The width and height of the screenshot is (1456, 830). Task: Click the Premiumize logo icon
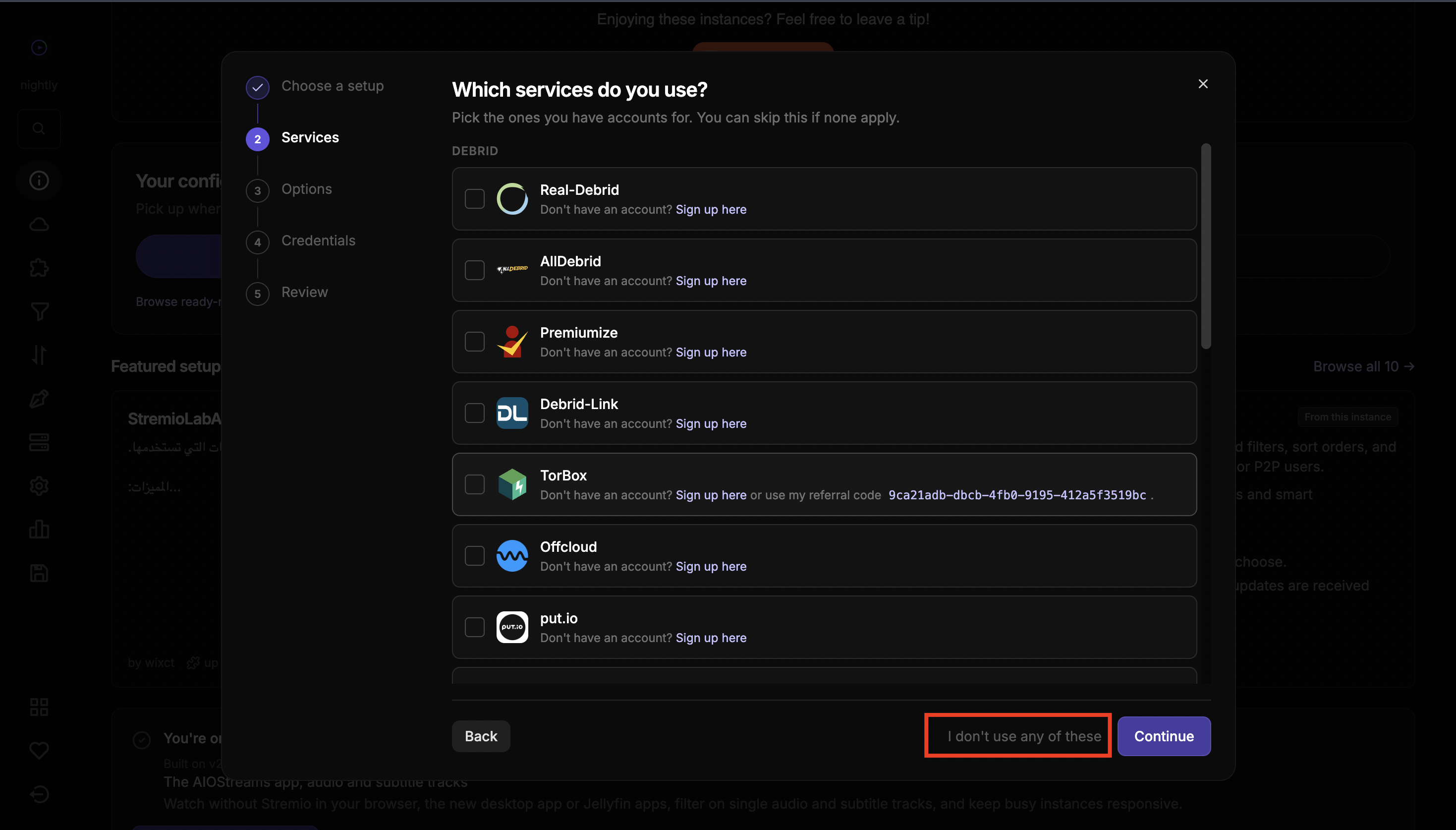[512, 342]
